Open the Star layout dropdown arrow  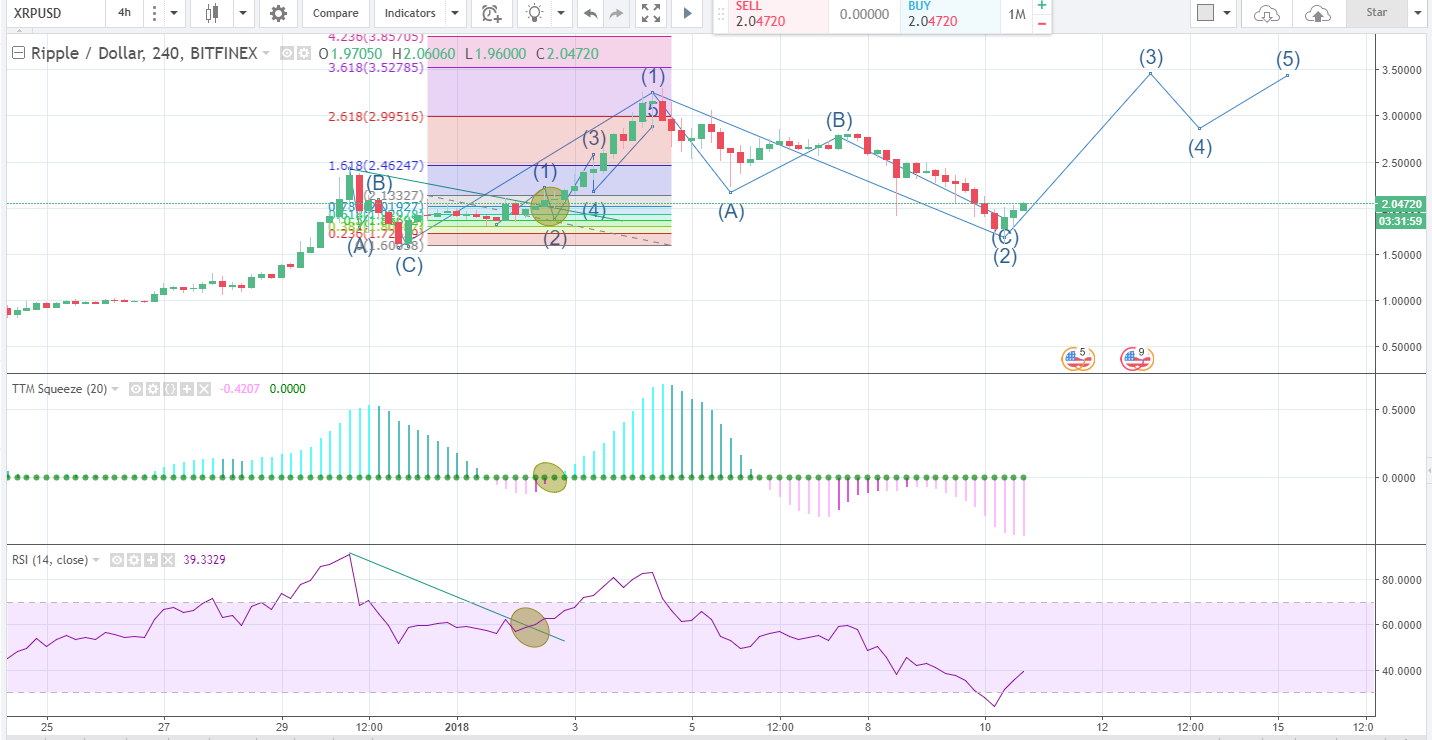pos(1417,14)
